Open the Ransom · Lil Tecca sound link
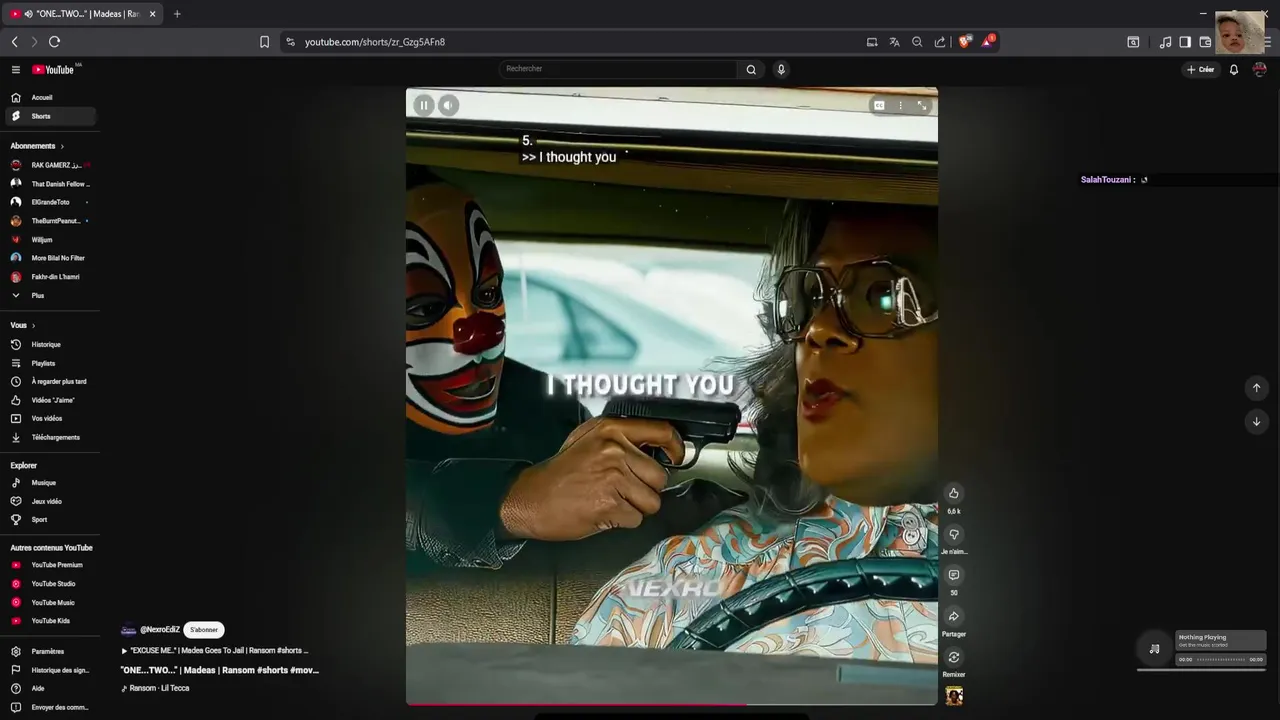 155,688
